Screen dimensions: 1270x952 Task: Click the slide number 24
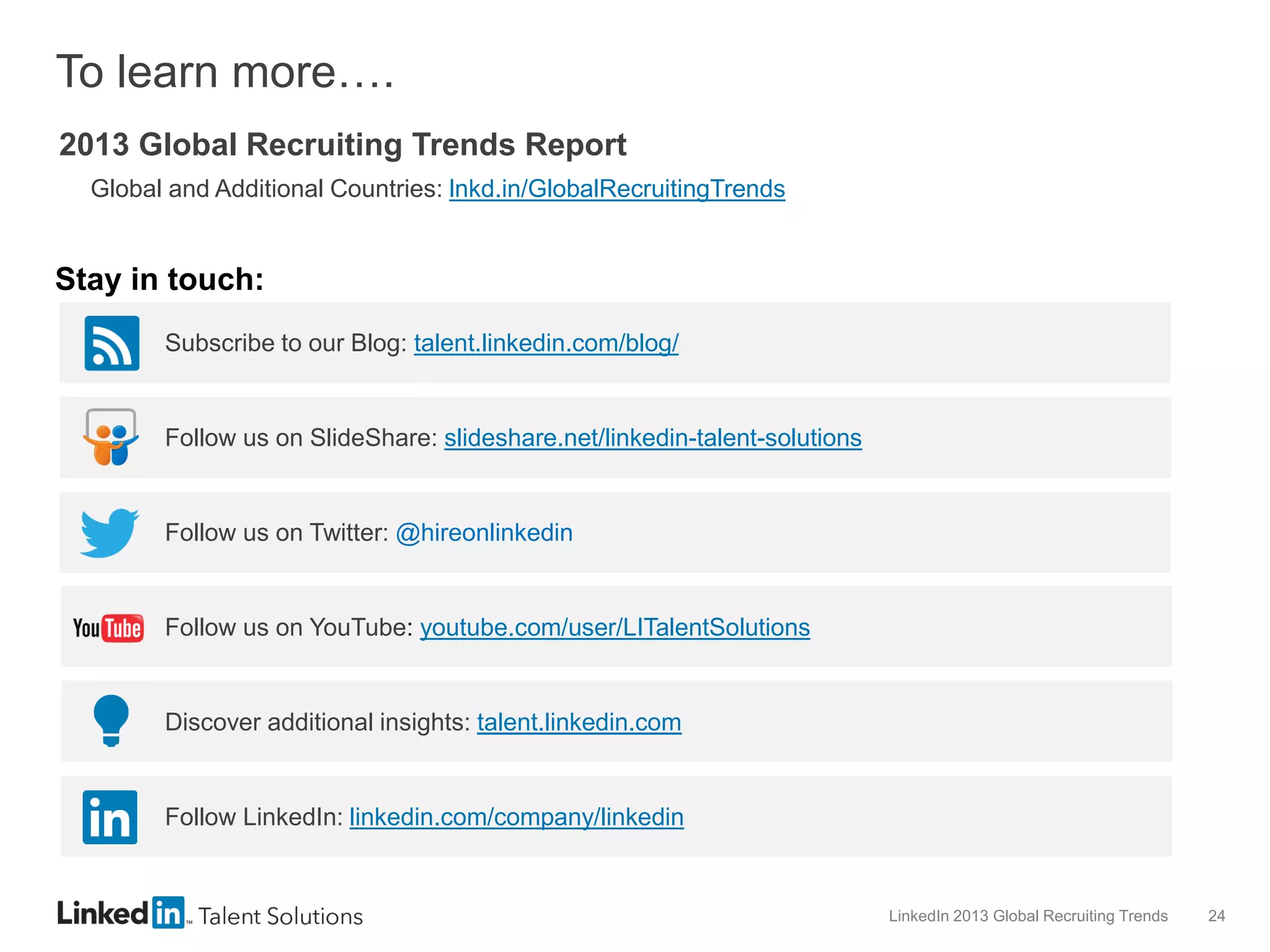(1216, 916)
